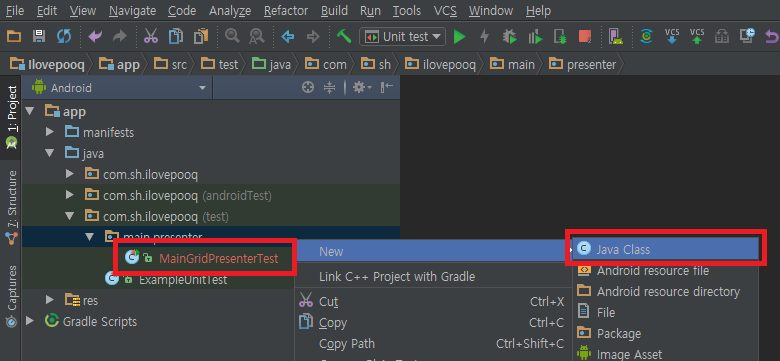Collapse com.sh.ilovepooq (test) package
Screen dimensions: 780x361
[70, 216]
